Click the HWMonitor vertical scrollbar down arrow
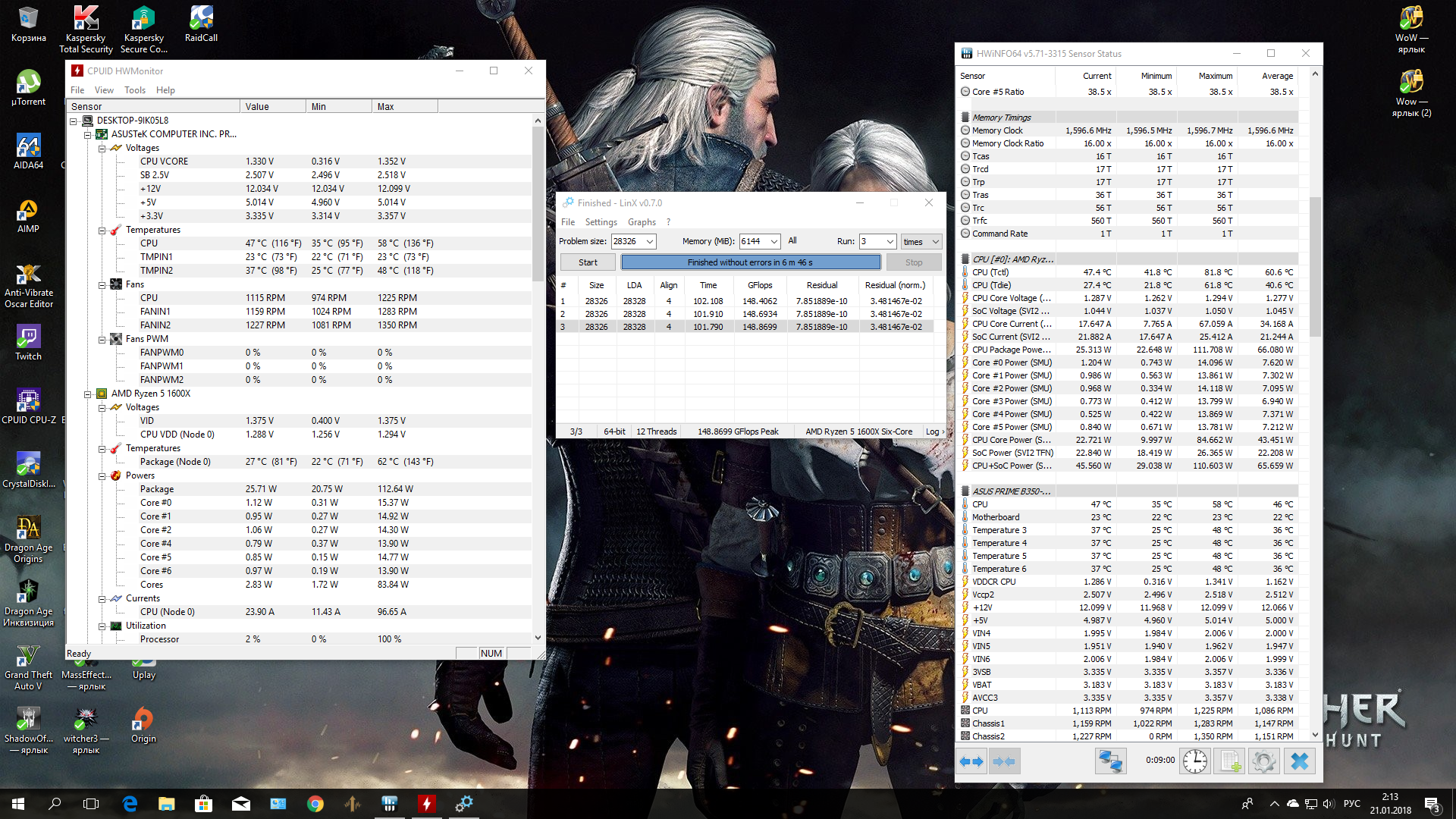 (538, 638)
